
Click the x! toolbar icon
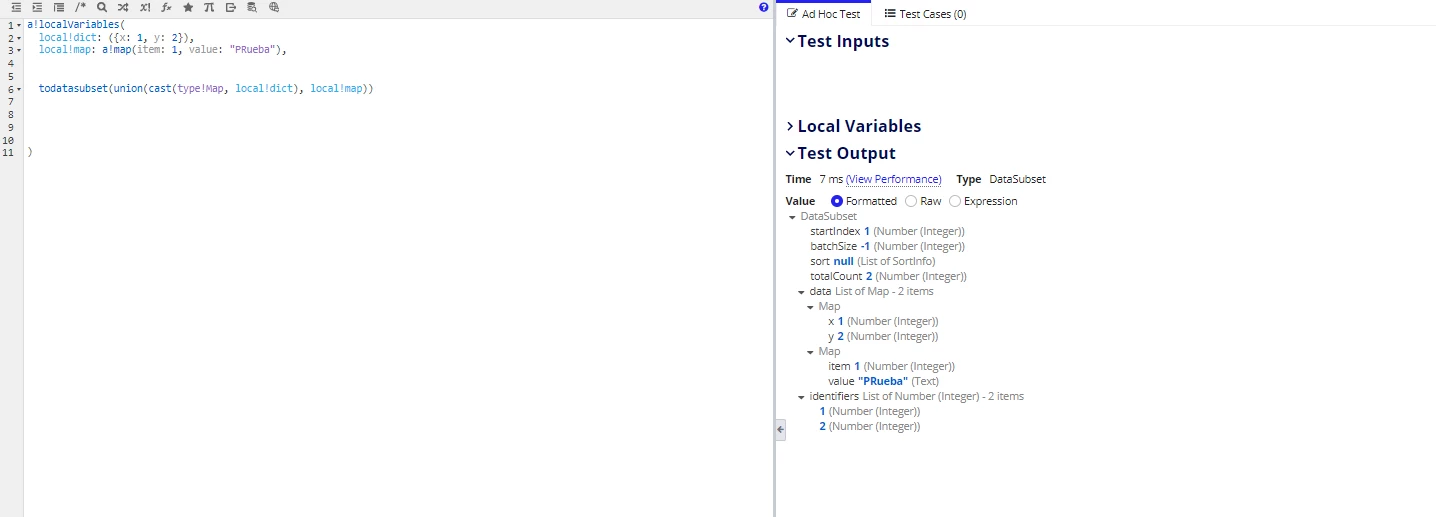click(145, 7)
